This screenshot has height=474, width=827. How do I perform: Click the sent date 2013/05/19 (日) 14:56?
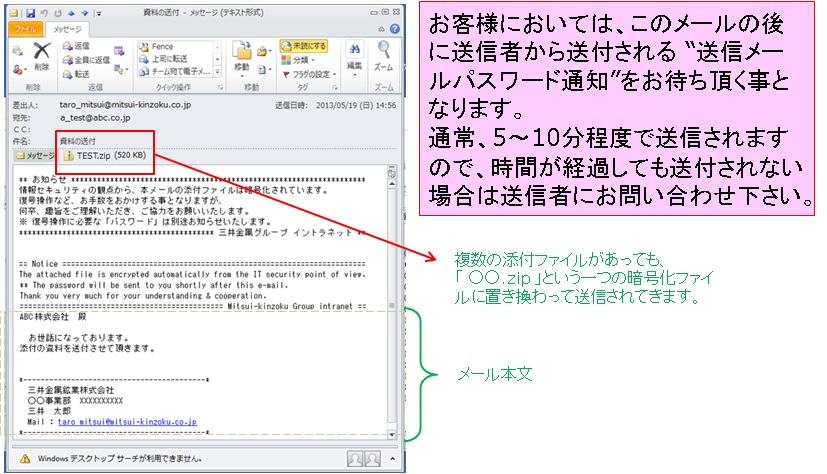(356, 105)
